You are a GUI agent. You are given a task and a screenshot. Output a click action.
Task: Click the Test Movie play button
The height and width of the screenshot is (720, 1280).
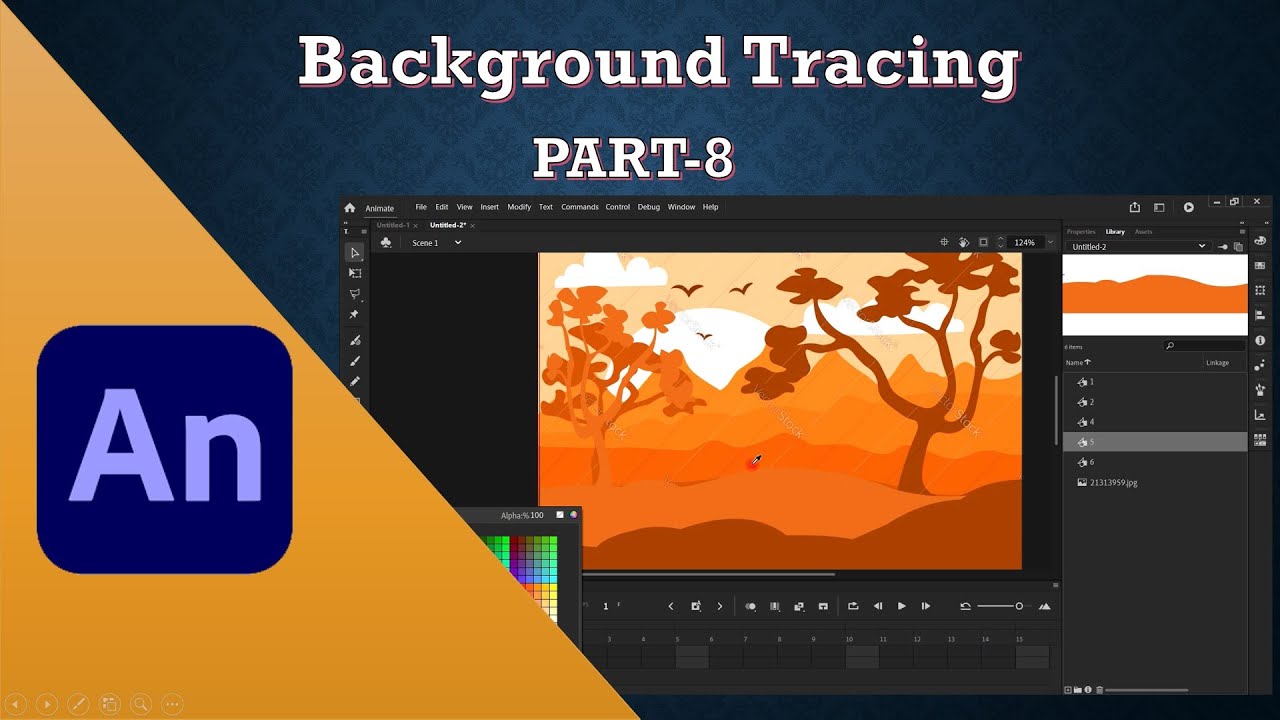pyautogui.click(x=1188, y=207)
